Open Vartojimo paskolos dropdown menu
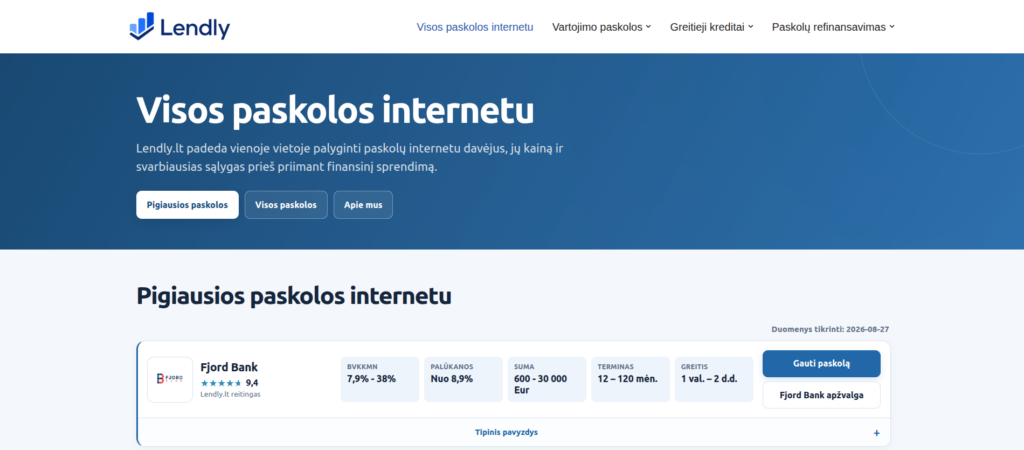Screen dimensions: 1024x450 click(x=601, y=27)
